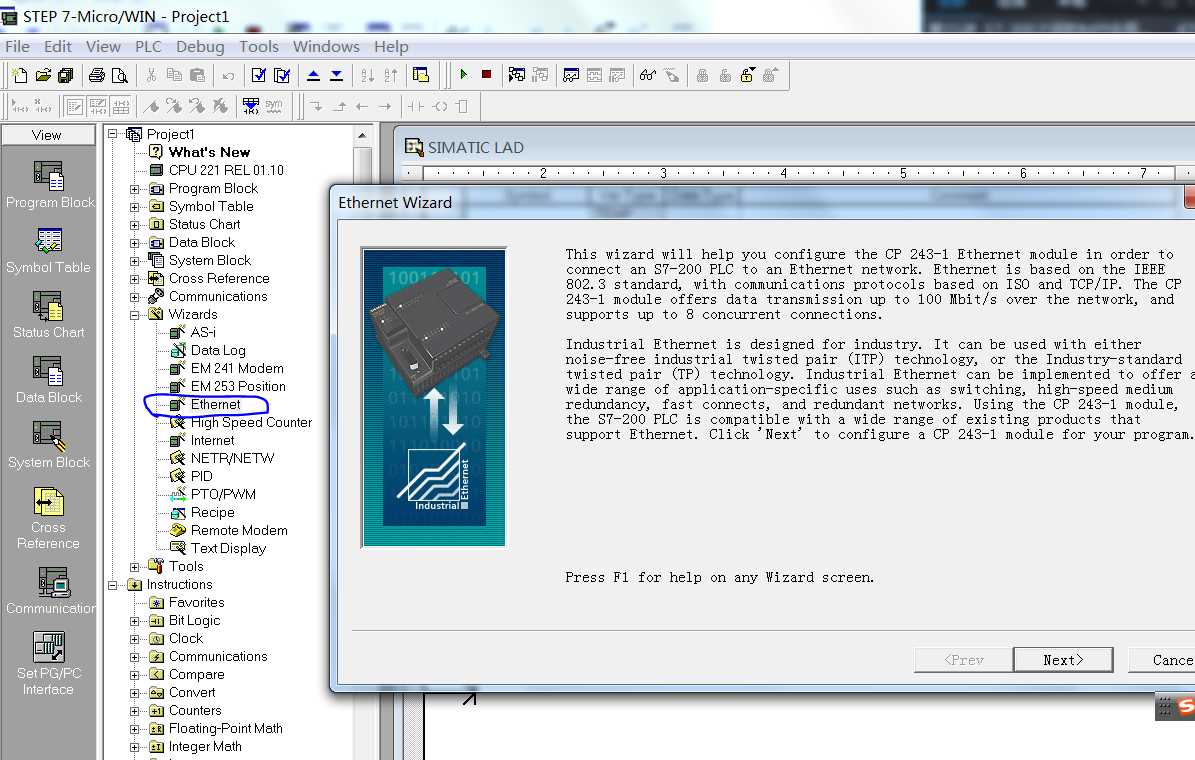Upload from PLC with blue up arrow
Screen dimensions: 1195x760
313,75
